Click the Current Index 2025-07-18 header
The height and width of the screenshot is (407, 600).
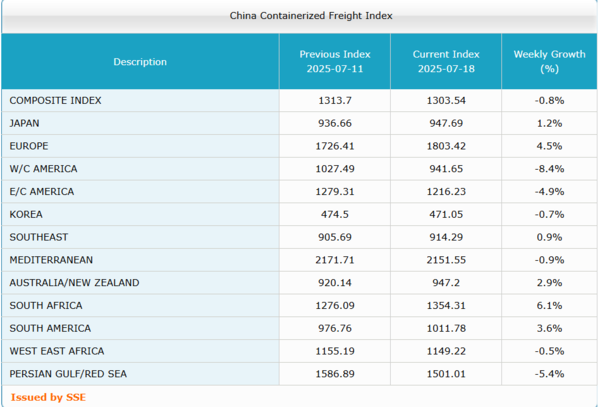(448, 62)
